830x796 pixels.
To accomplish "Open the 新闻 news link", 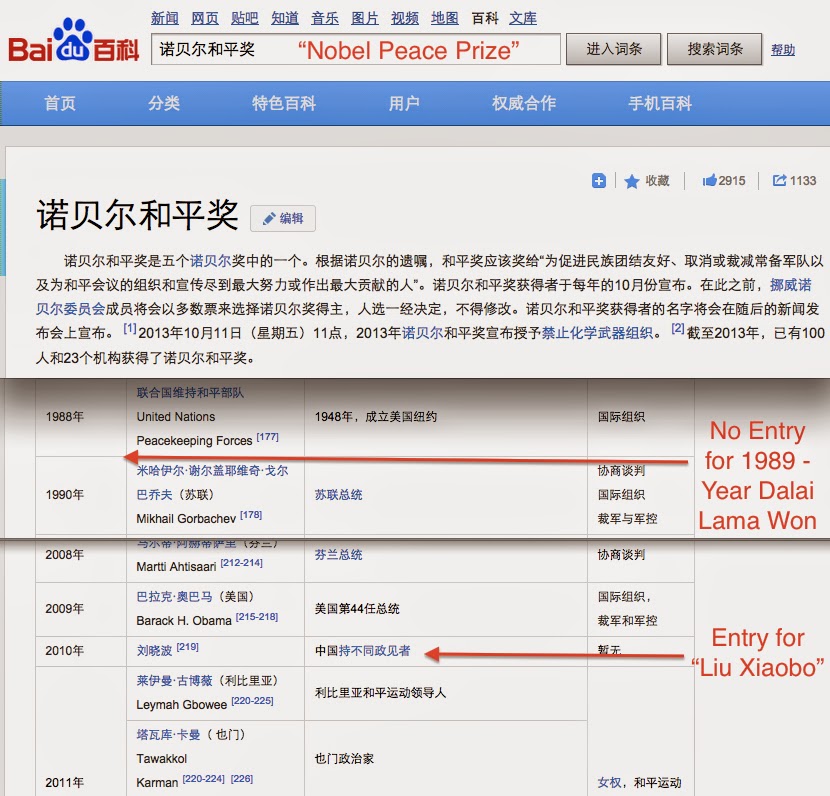I will tap(165, 19).
